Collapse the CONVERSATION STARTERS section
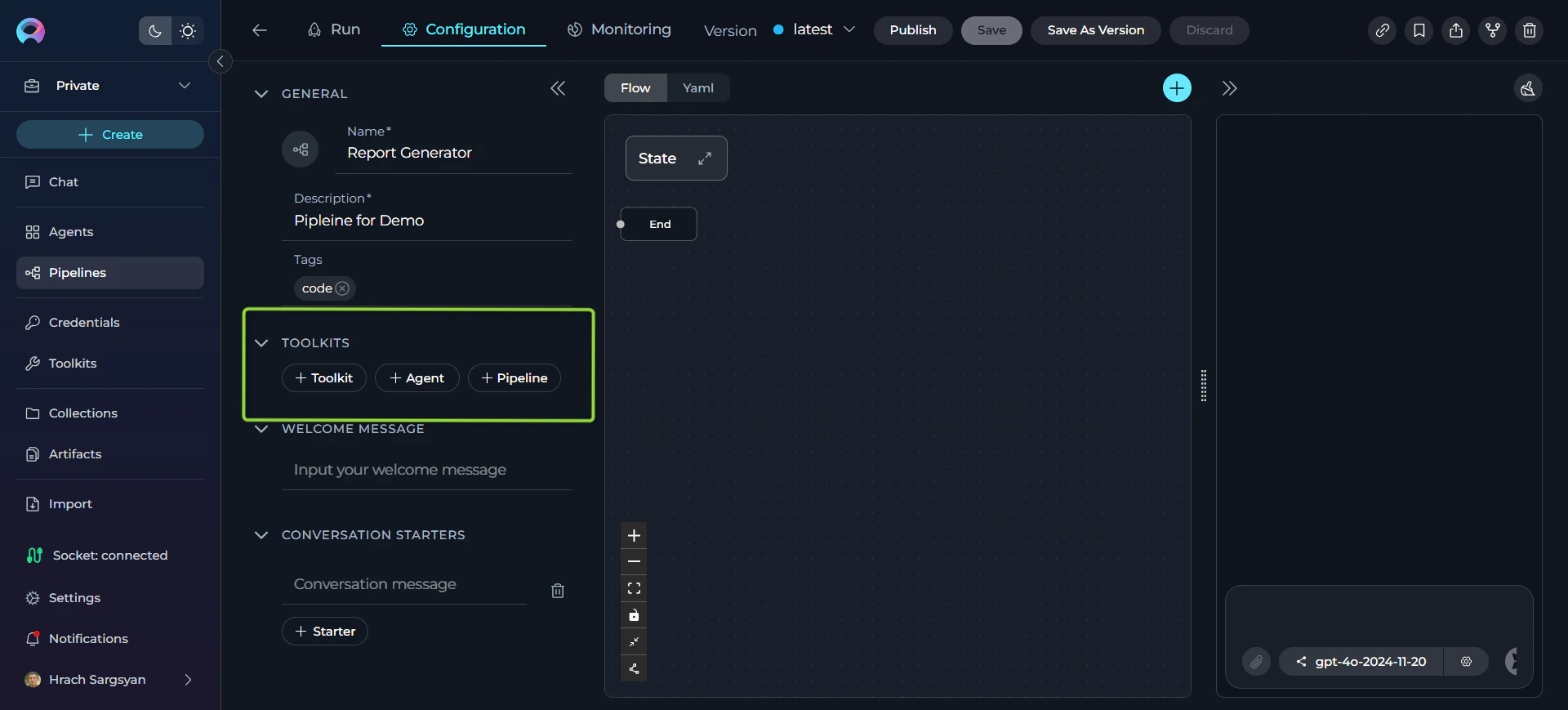Image resolution: width=1568 pixels, height=710 pixels. point(261,535)
